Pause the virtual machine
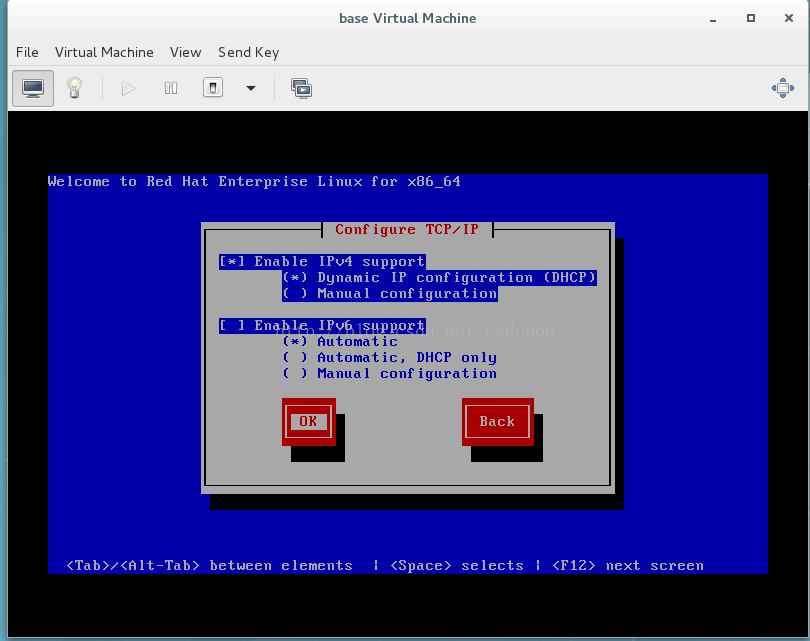 pyautogui.click(x=170, y=88)
